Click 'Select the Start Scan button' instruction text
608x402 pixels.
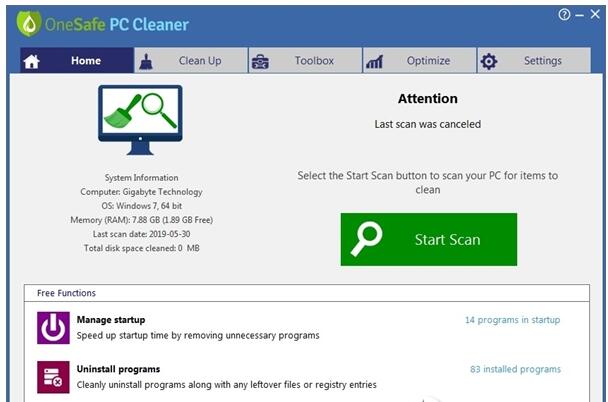pyautogui.click(x=428, y=183)
